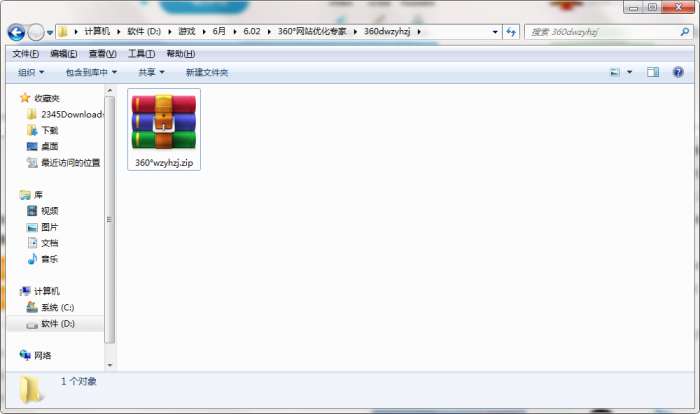Click navigation pane scroll down arrow
This screenshot has width=700, height=414.
coord(110,365)
